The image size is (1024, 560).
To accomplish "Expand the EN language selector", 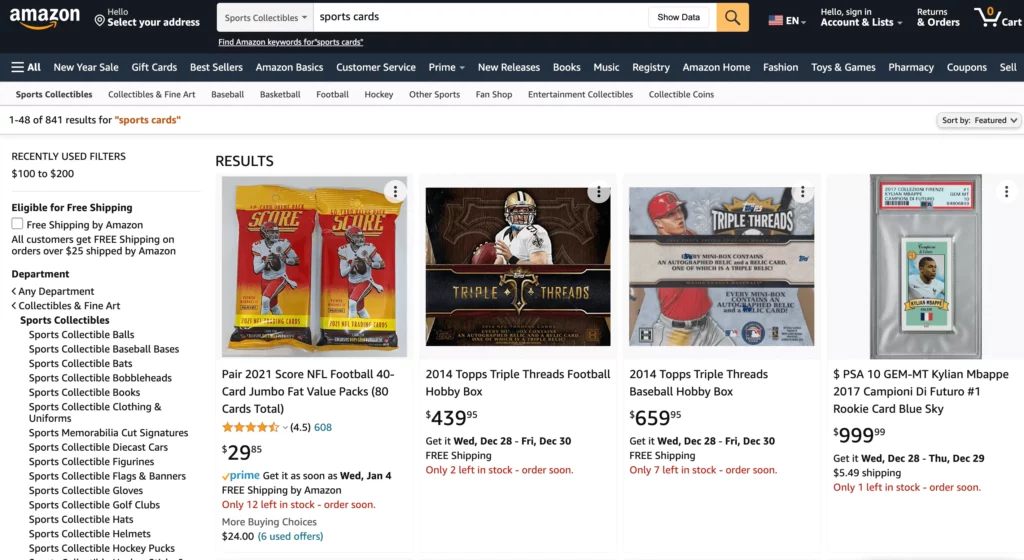I will tap(787, 20).
